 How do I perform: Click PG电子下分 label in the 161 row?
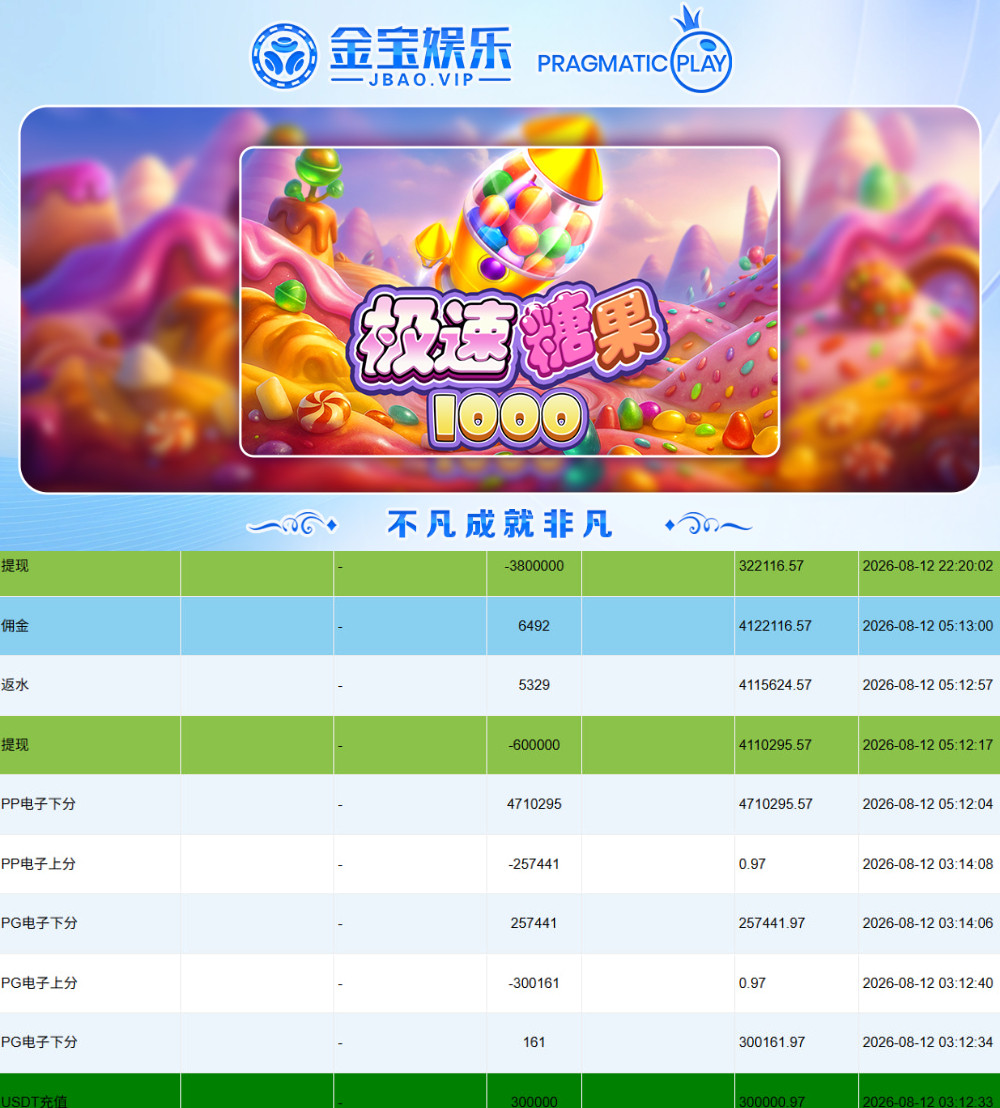(39, 1042)
